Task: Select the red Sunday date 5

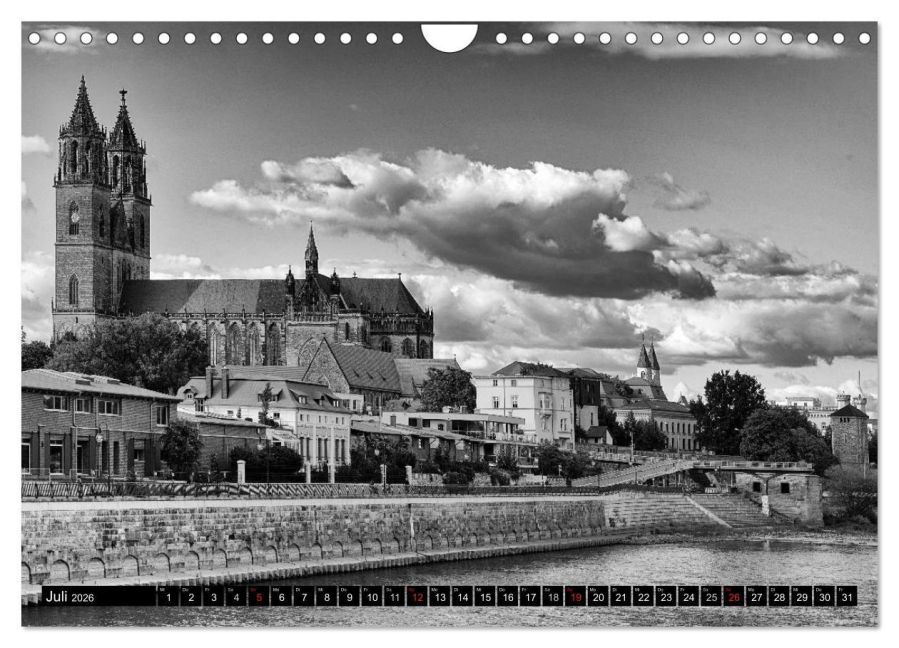Action: click(258, 597)
